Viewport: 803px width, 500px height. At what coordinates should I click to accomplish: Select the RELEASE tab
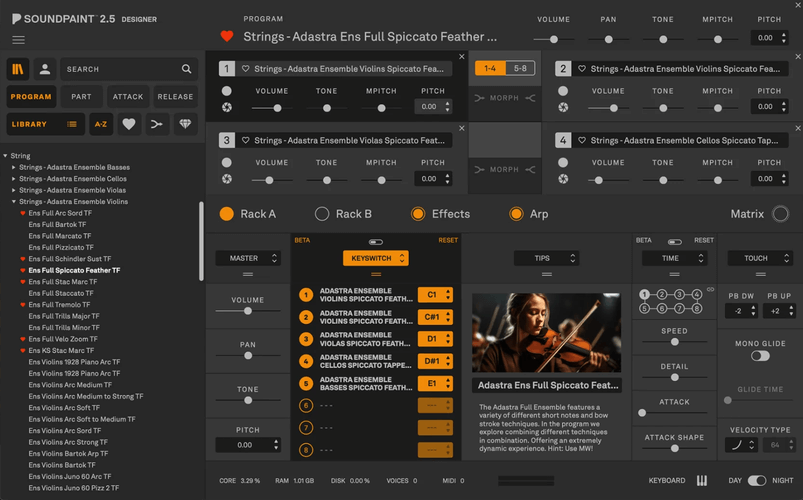(175, 96)
